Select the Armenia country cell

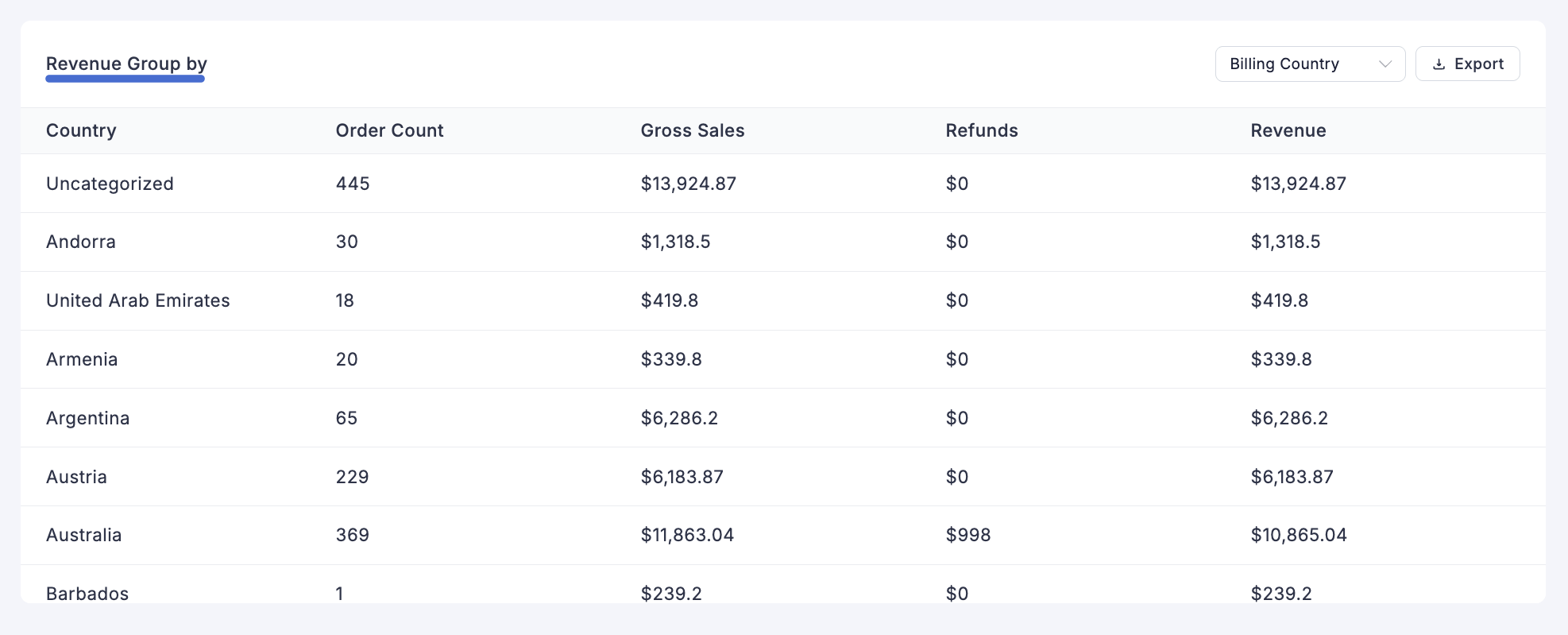click(x=82, y=360)
